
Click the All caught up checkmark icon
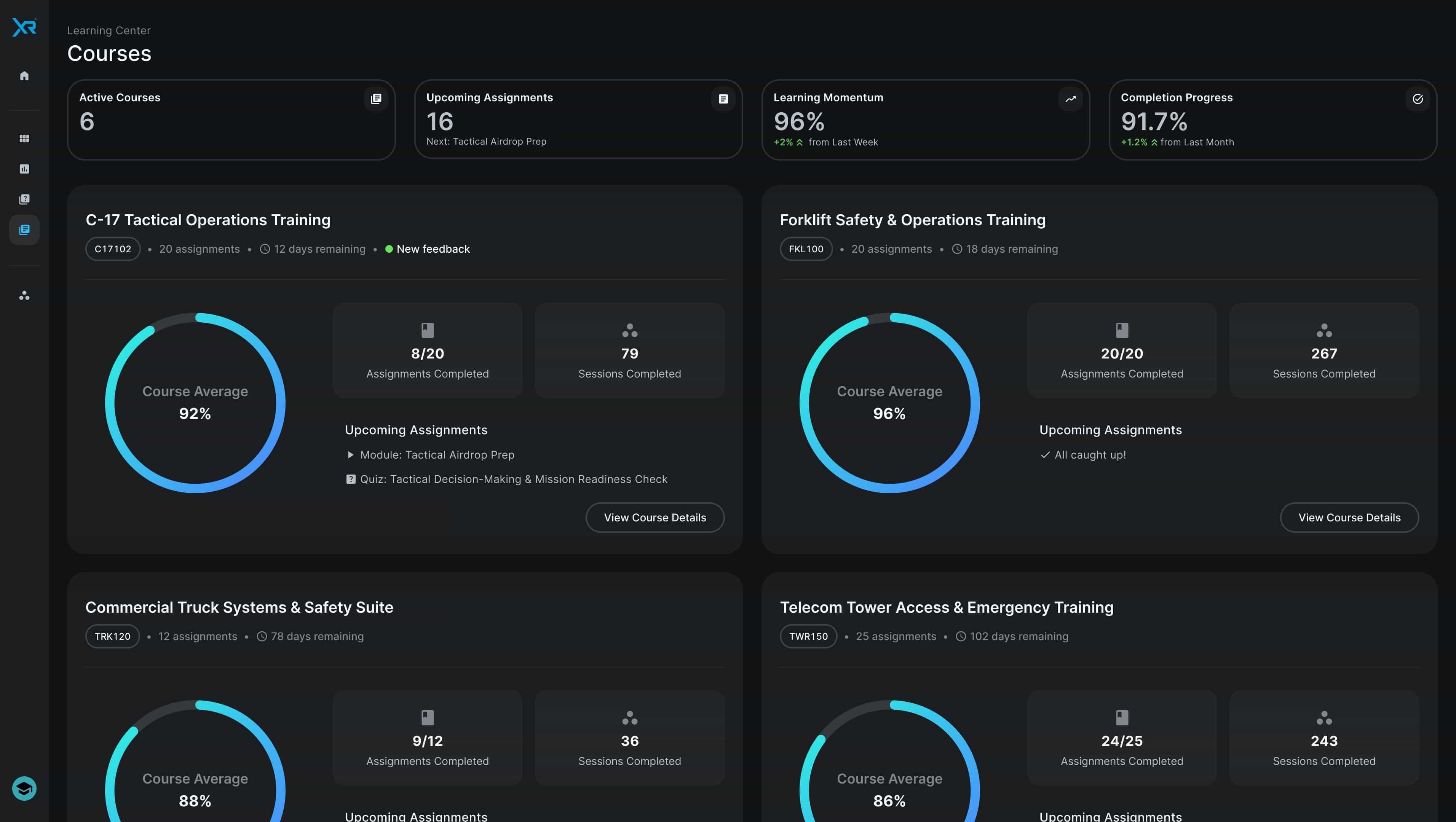coord(1045,455)
